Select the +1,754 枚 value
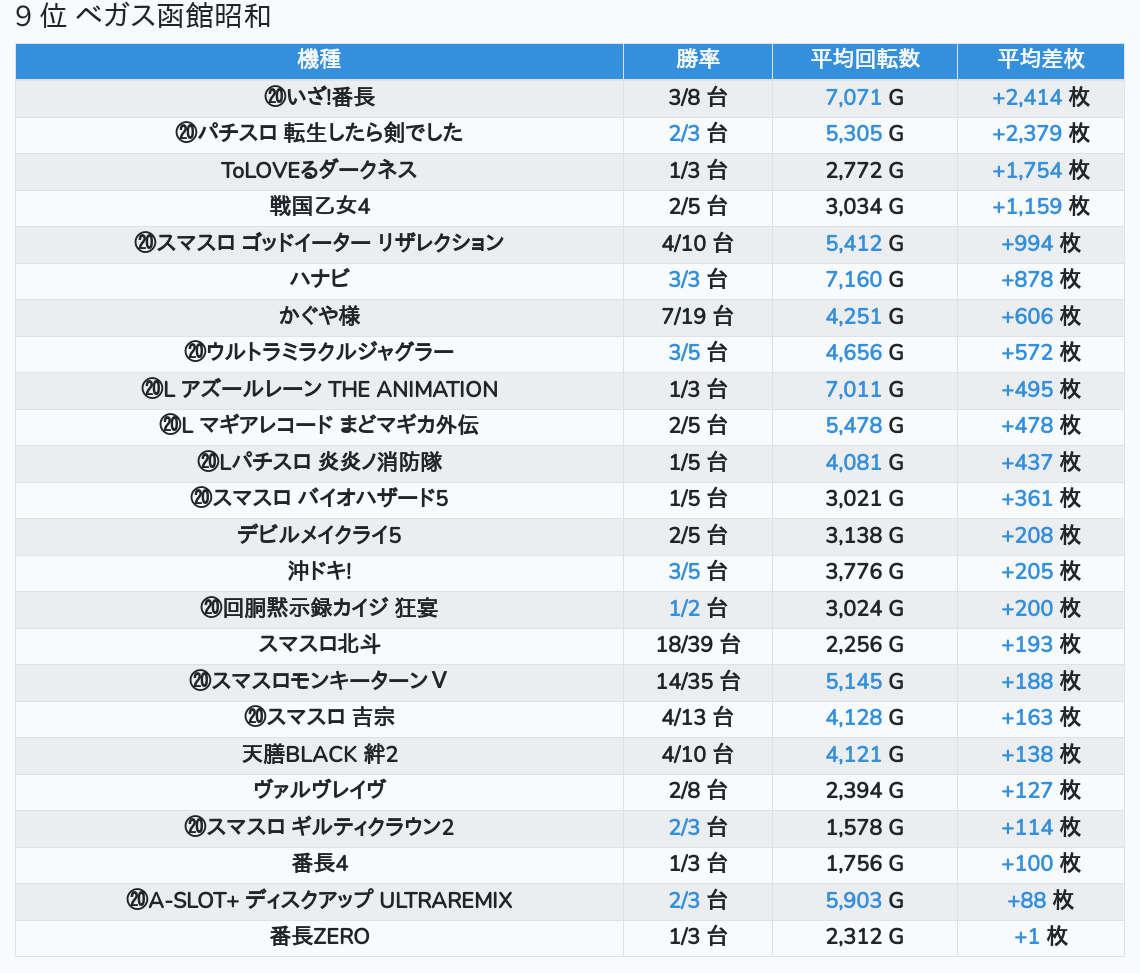The image size is (1140, 973). (x=1040, y=170)
